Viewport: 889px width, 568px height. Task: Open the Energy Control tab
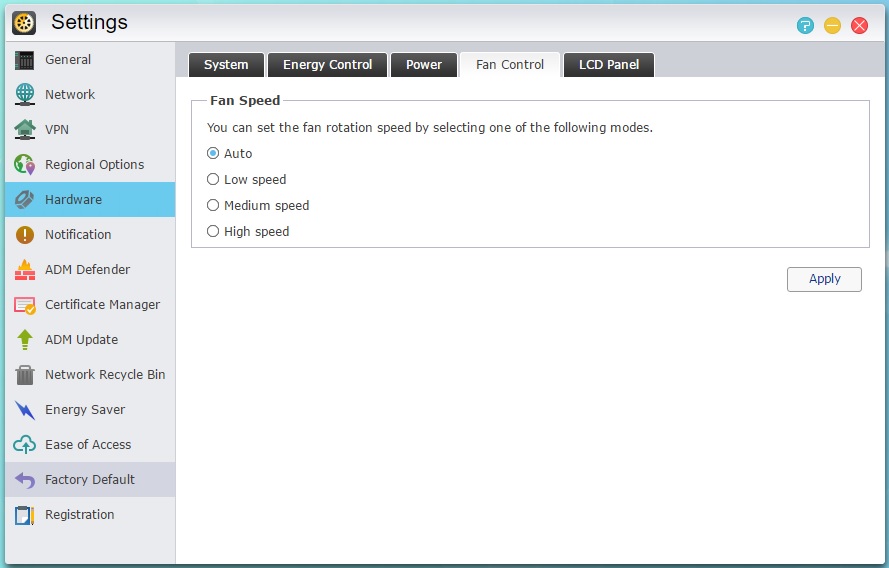pos(328,65)
